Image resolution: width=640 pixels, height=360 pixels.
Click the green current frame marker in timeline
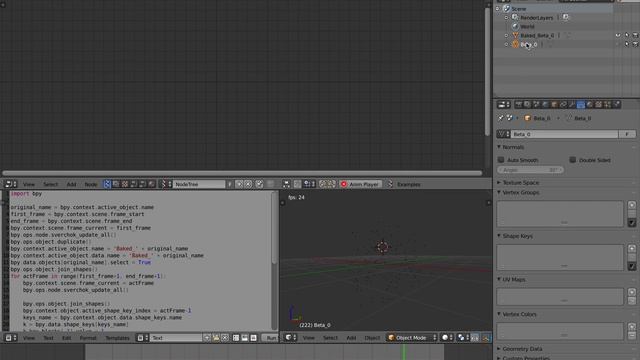click(x=404, y=352)
